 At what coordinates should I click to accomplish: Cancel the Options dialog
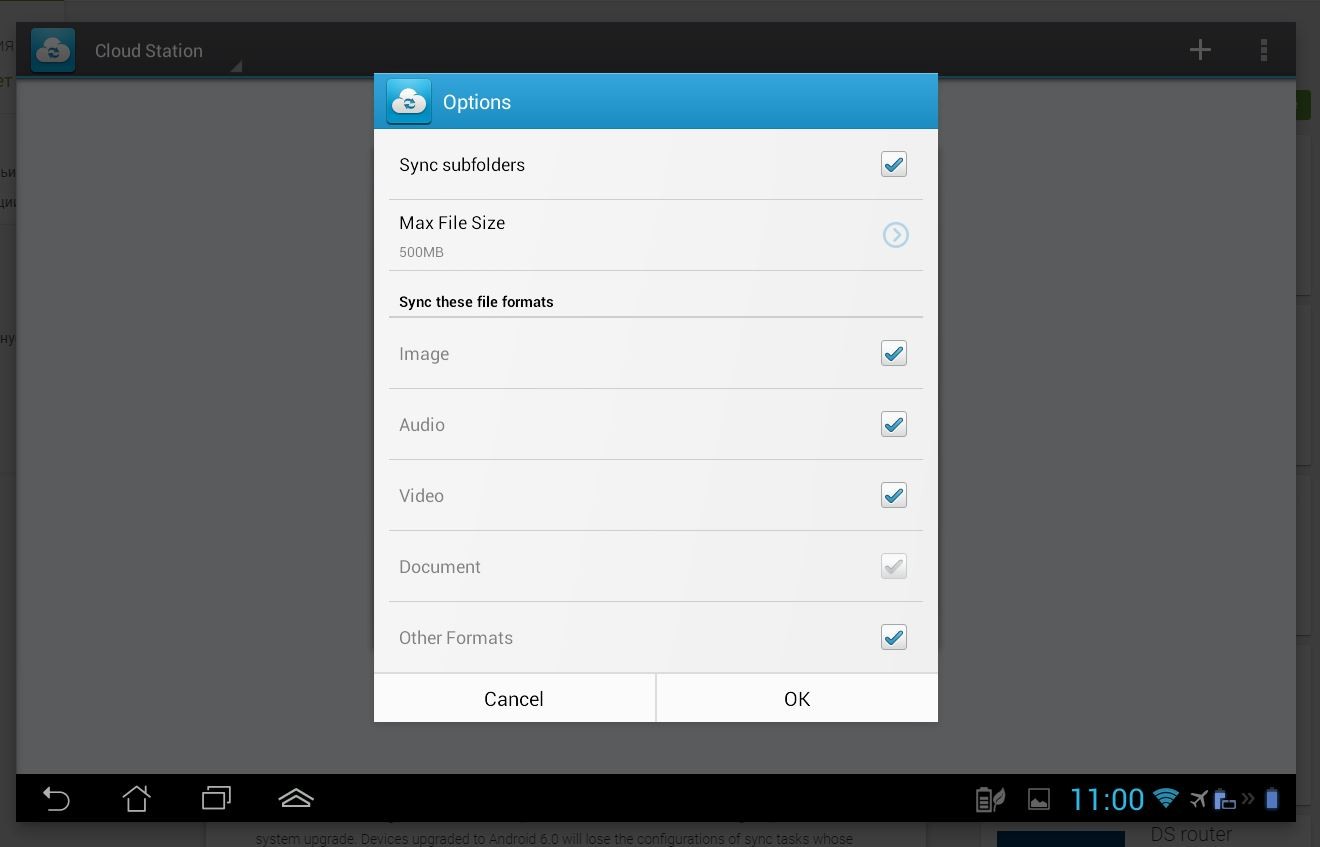tap(514, 698)
